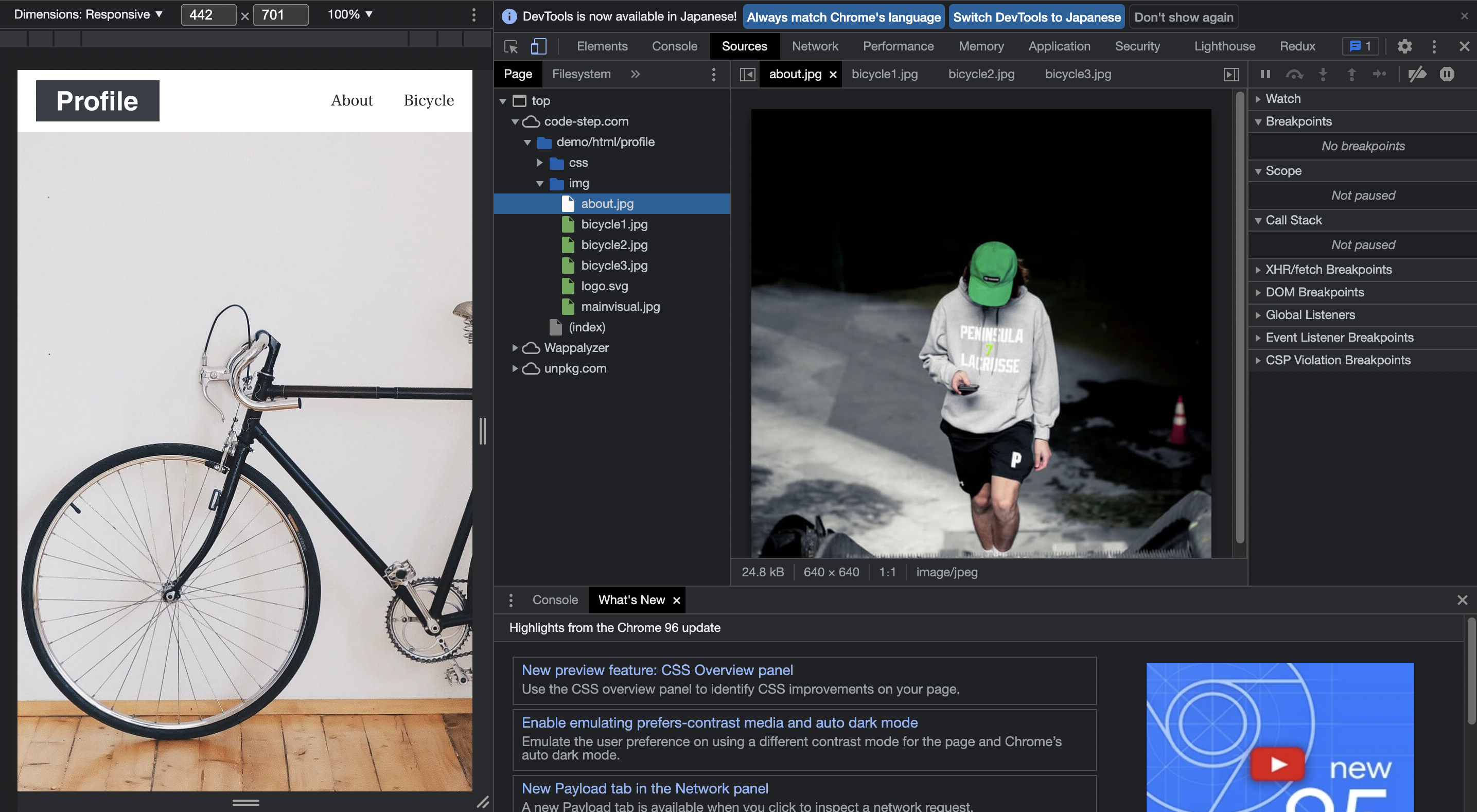The image size is (1477, 812).
Task: Switch to the Network tab
Action: [815, 46]
